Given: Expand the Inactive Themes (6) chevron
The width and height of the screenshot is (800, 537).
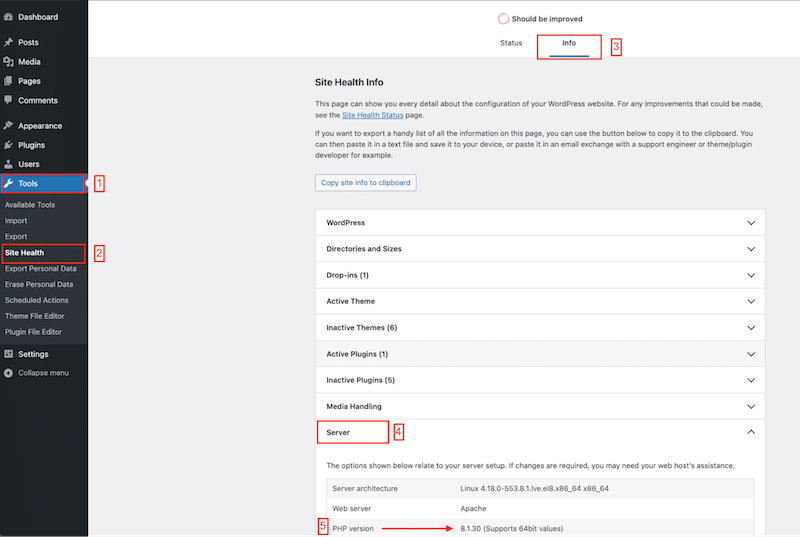Looking at the screenshot, I should (751, 328).
